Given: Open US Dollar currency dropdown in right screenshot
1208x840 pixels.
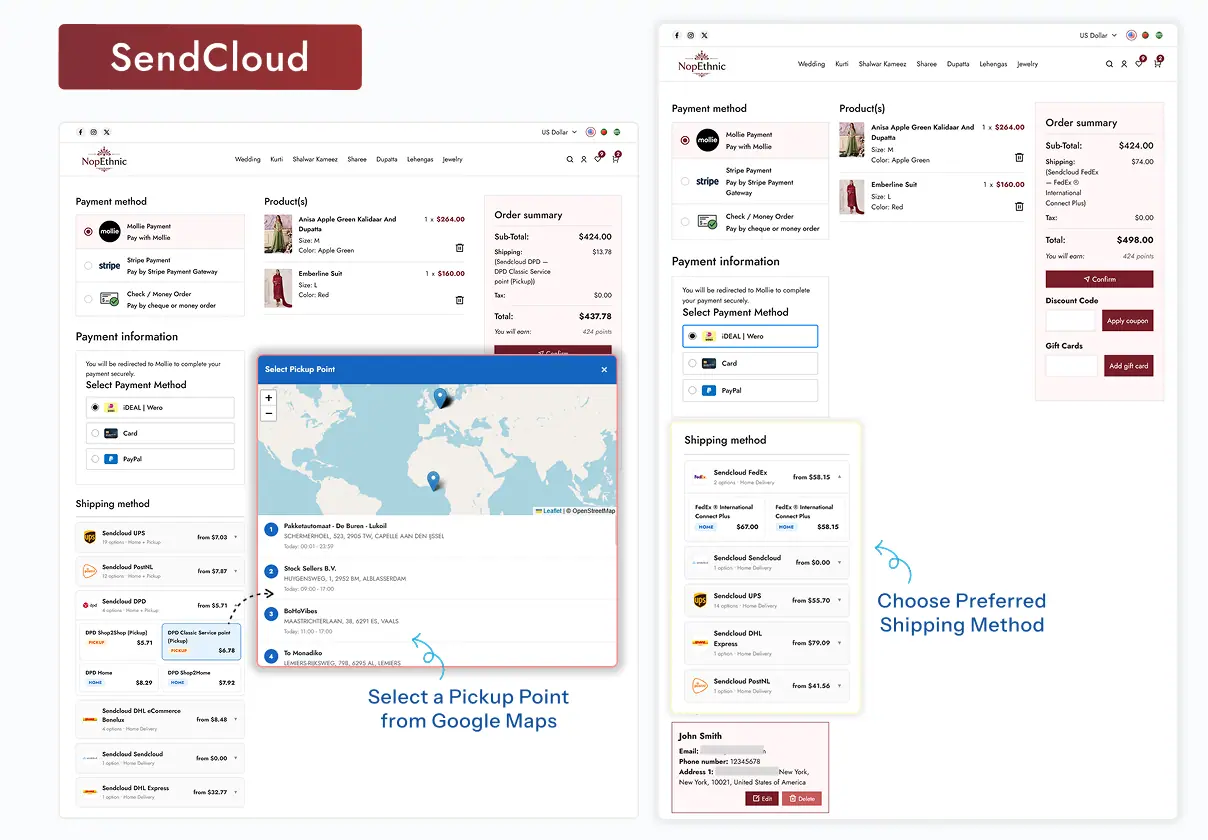Looking at the screenshot, I should (1098, 35).
